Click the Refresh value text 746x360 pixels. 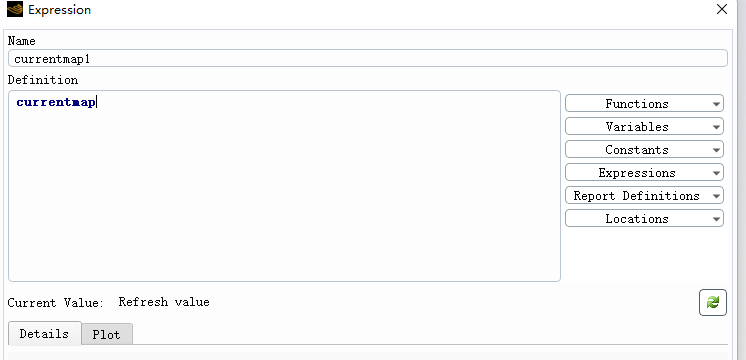[164, 302]
